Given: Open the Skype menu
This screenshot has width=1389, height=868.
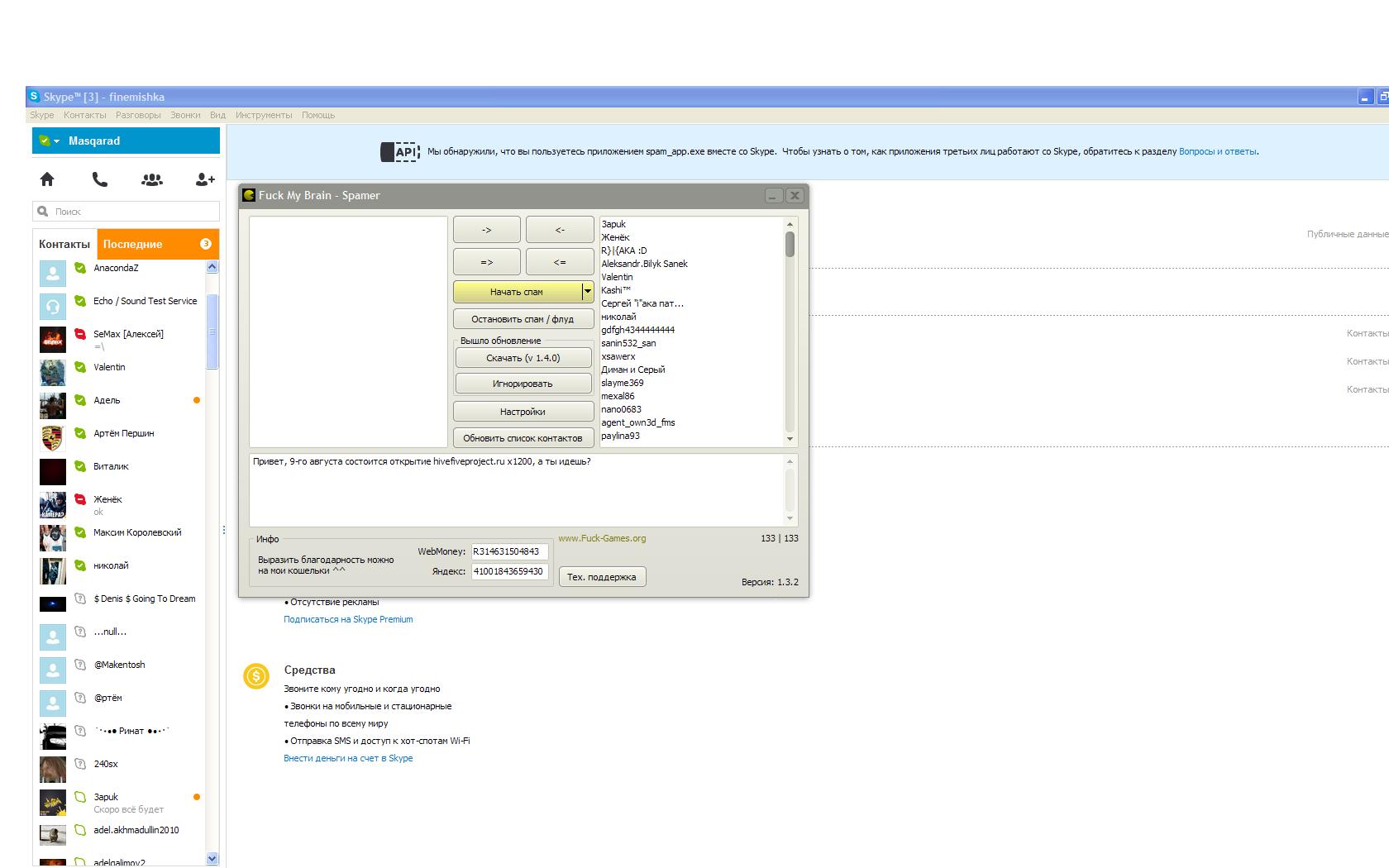Looking at the screenshot, I should (42, 115).
